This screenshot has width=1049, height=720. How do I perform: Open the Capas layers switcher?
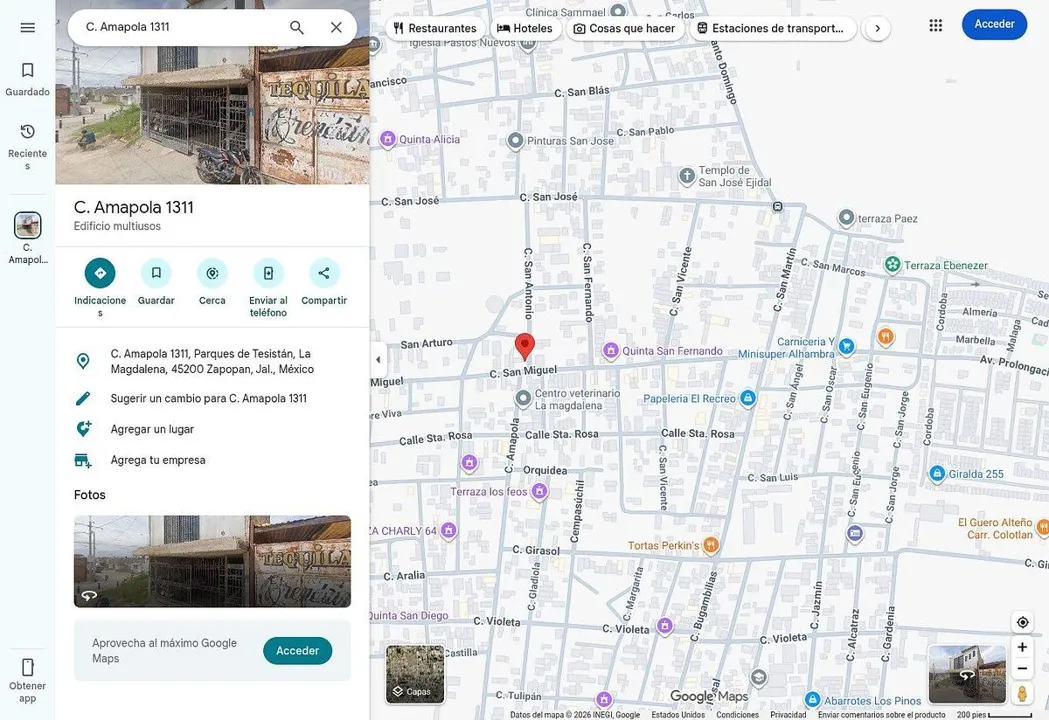(x=415, y=674)
